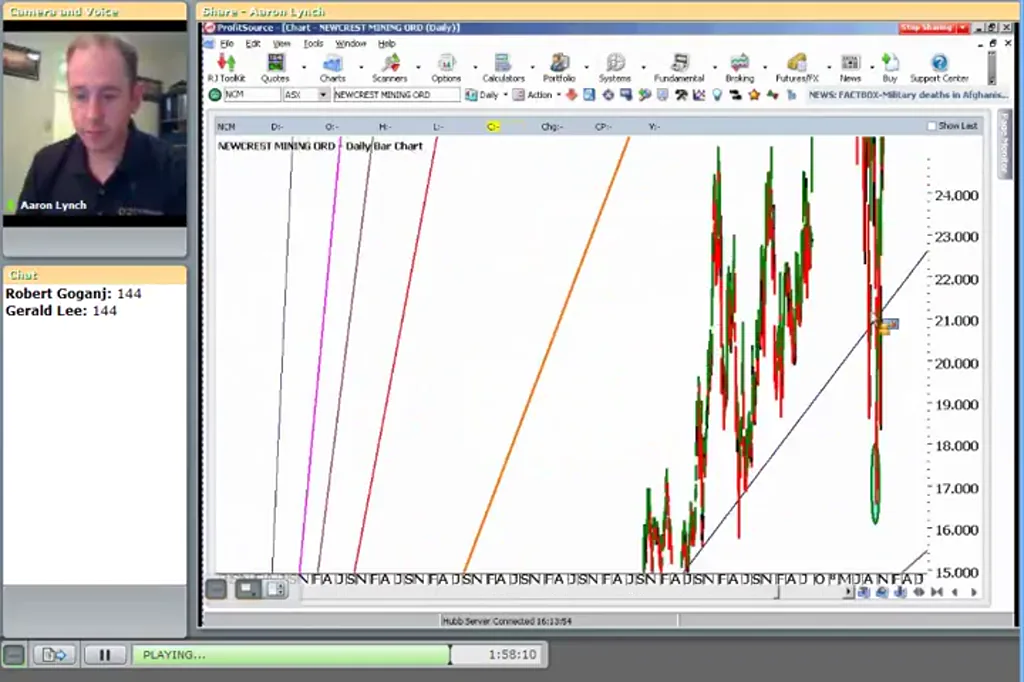Click the price flag marker near 21.000
This screenshot has width=1024, height=682.
pyautogui.click(x=888, y=325)
